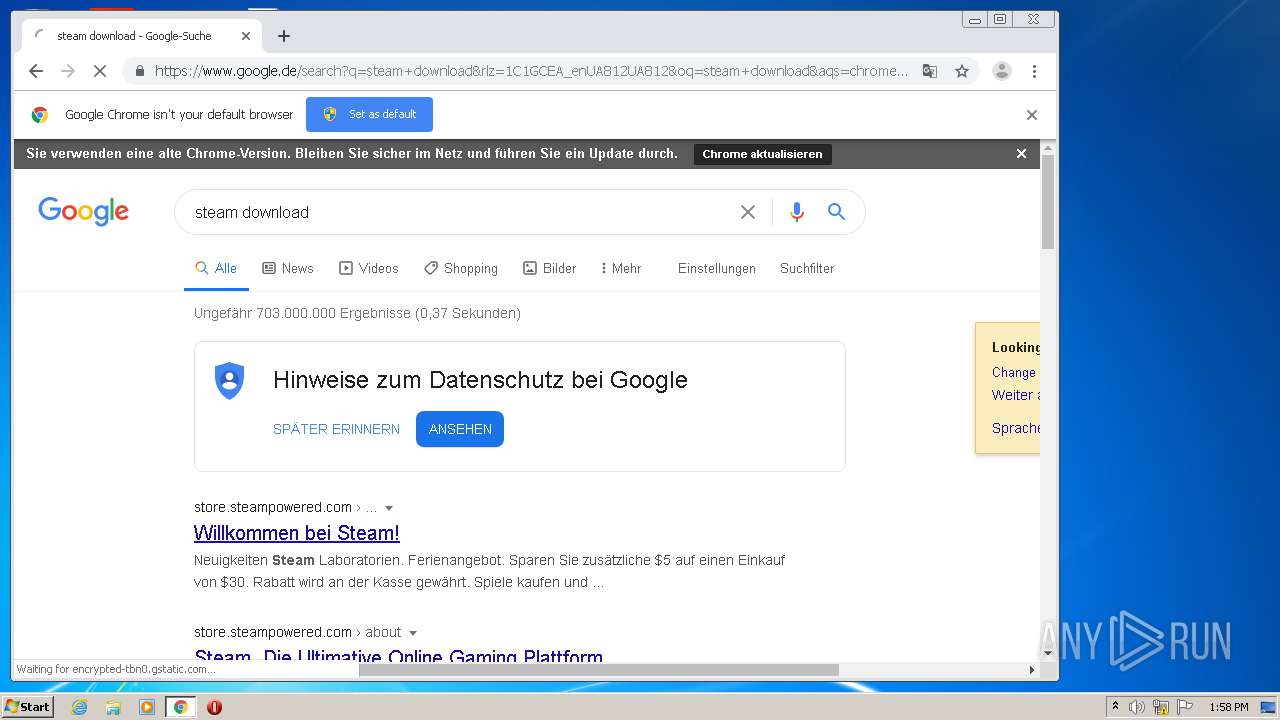Click the Chrome taskbar icon

180,707
